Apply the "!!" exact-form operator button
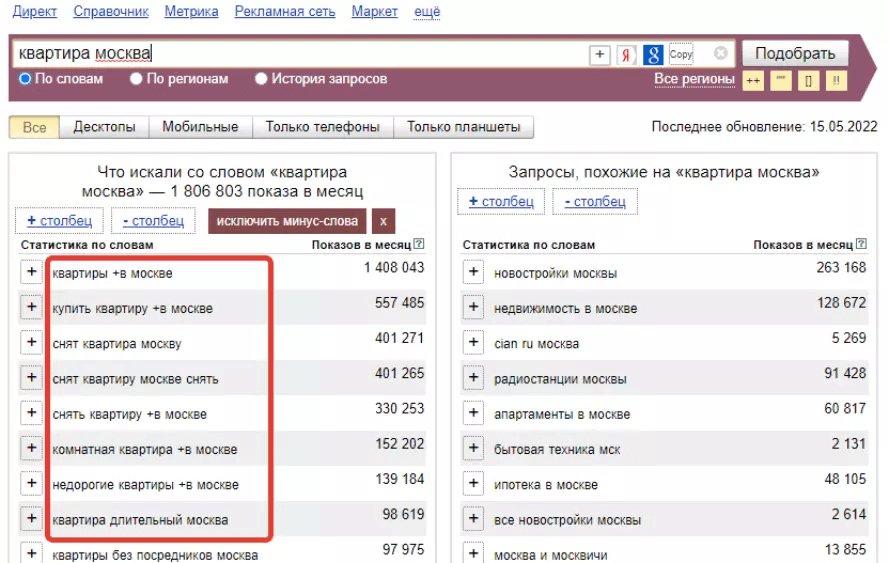The width and height of the screenshot is (889, 563). tap(836, 80)
